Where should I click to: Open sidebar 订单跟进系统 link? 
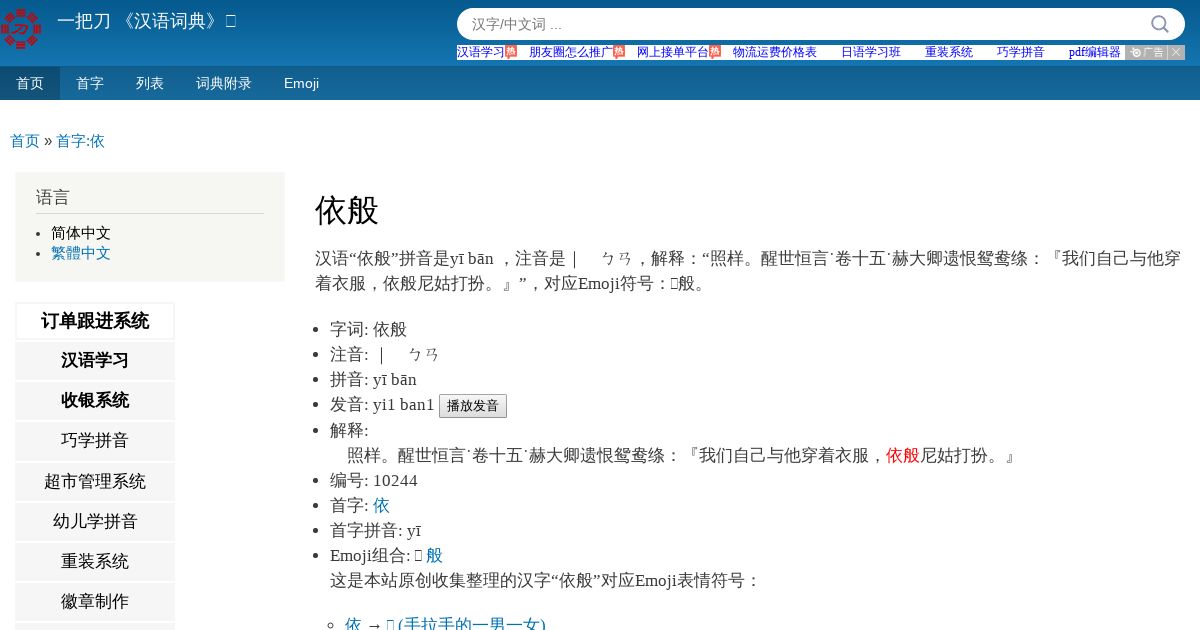tap(95, 321)
